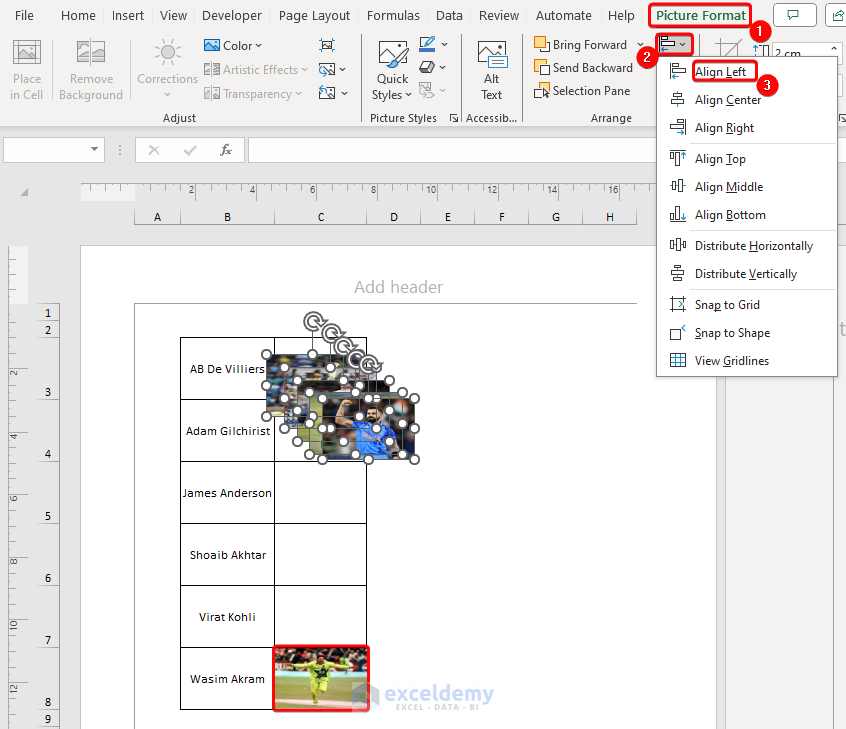The width and height of the screenshot is (846, 729).
Task: Click the James Anderson cell
Action: pyautogui.click(x=227, y=493)
